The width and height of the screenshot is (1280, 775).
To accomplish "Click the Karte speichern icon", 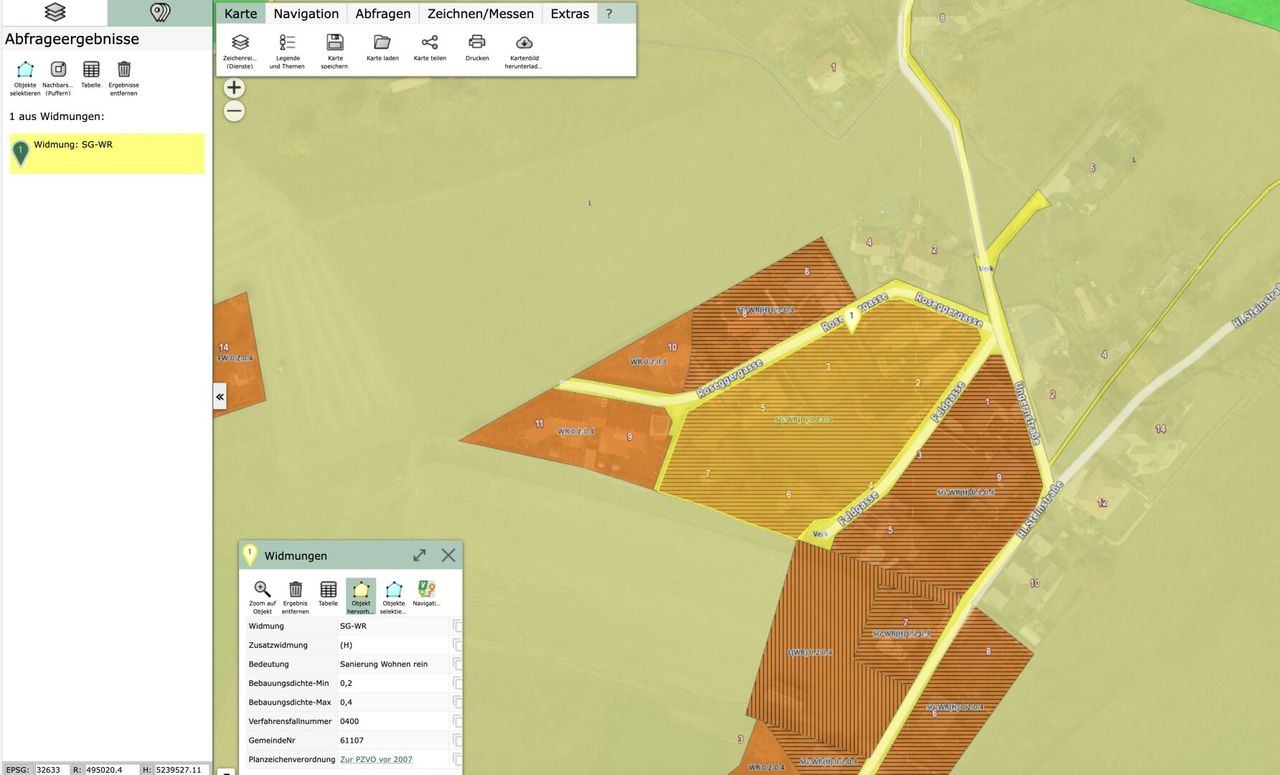I will [335, 43].
